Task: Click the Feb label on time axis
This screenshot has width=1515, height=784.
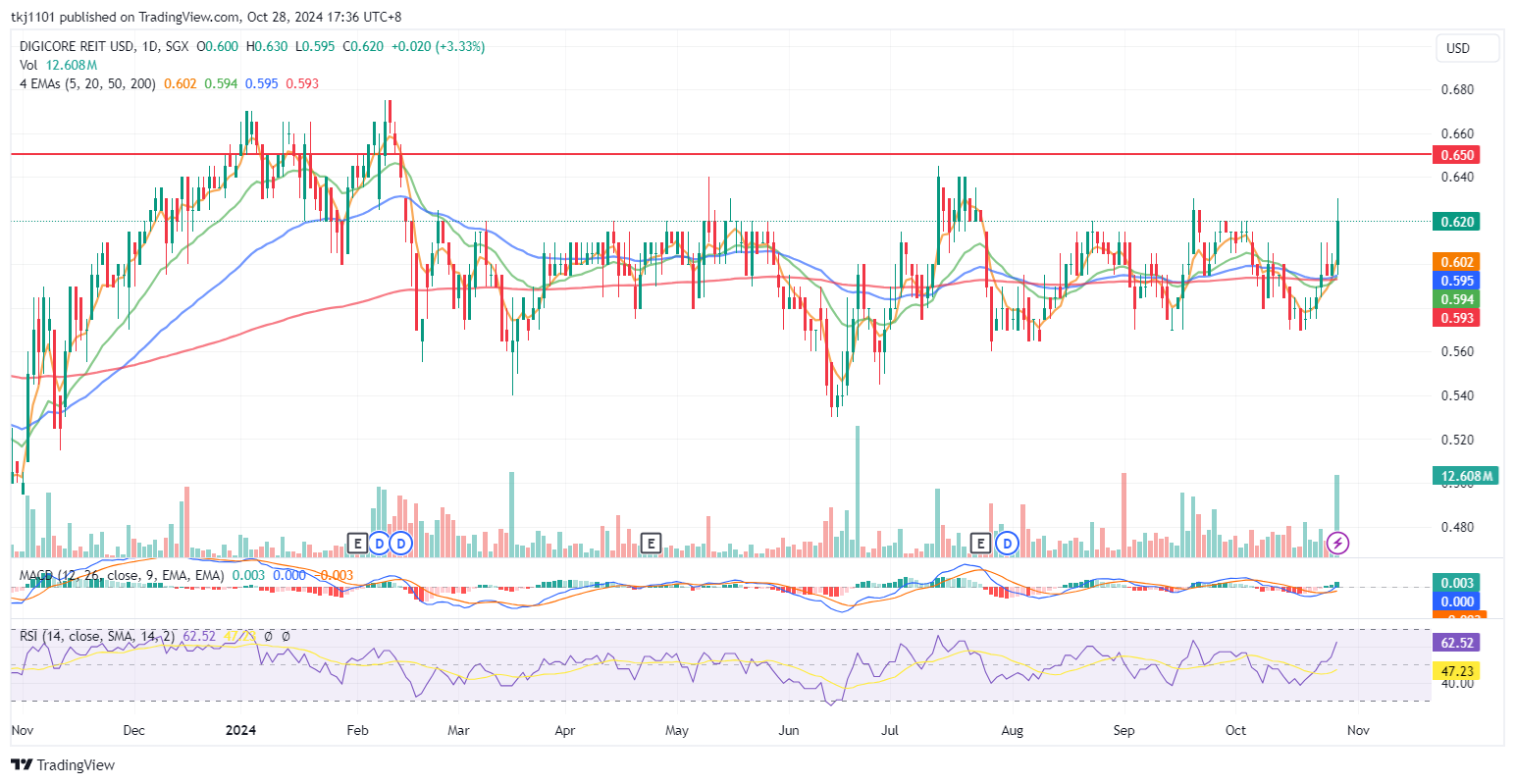Action: click(358, 730)
